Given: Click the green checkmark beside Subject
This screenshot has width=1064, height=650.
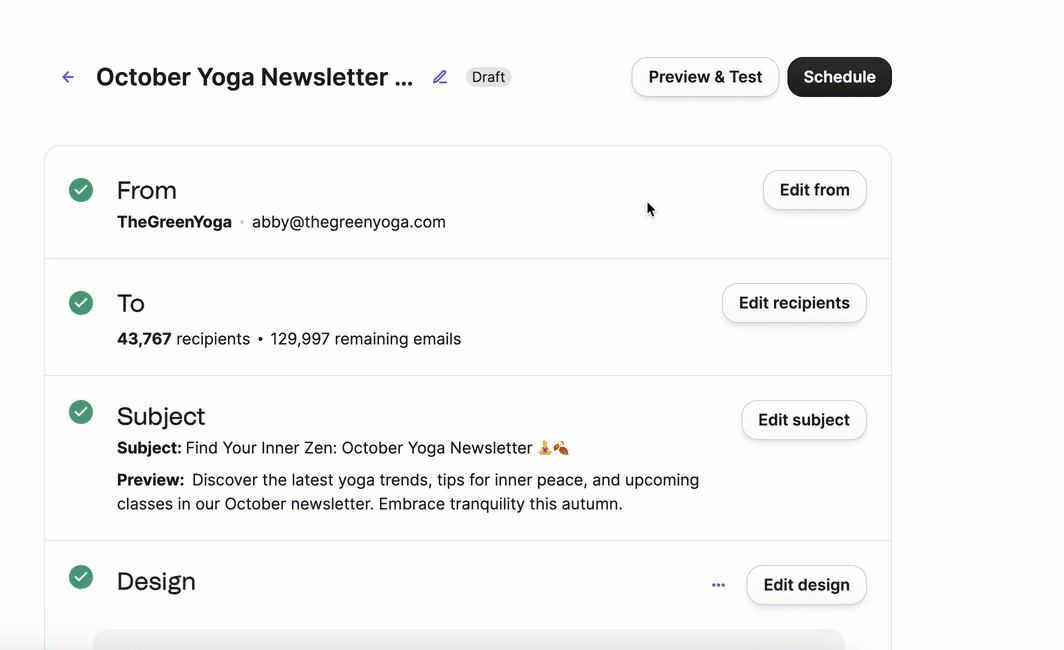Looking at the screenshot, I should pos(81,412).
